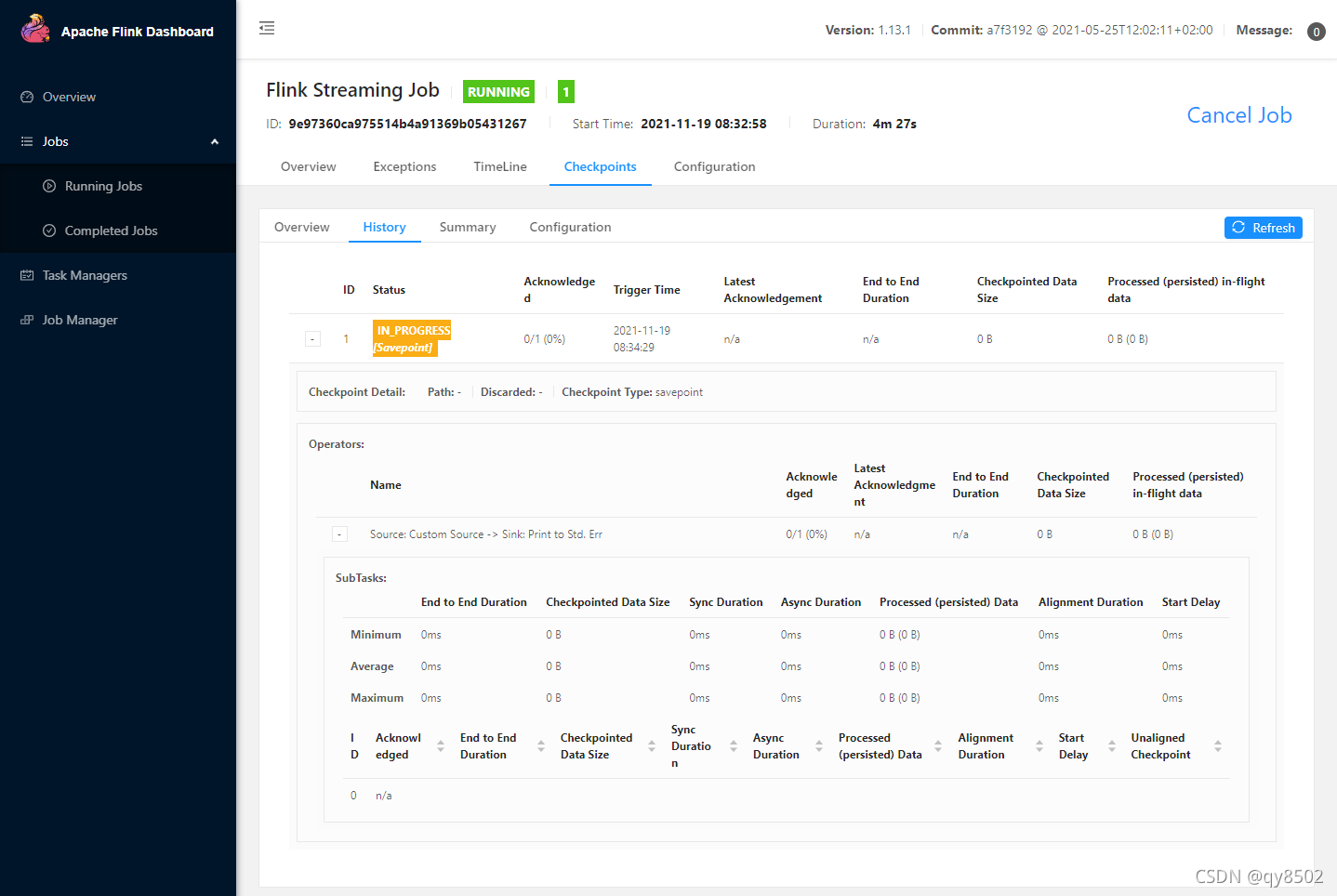Click the Flink Streaming Job title

click(352, 90)
